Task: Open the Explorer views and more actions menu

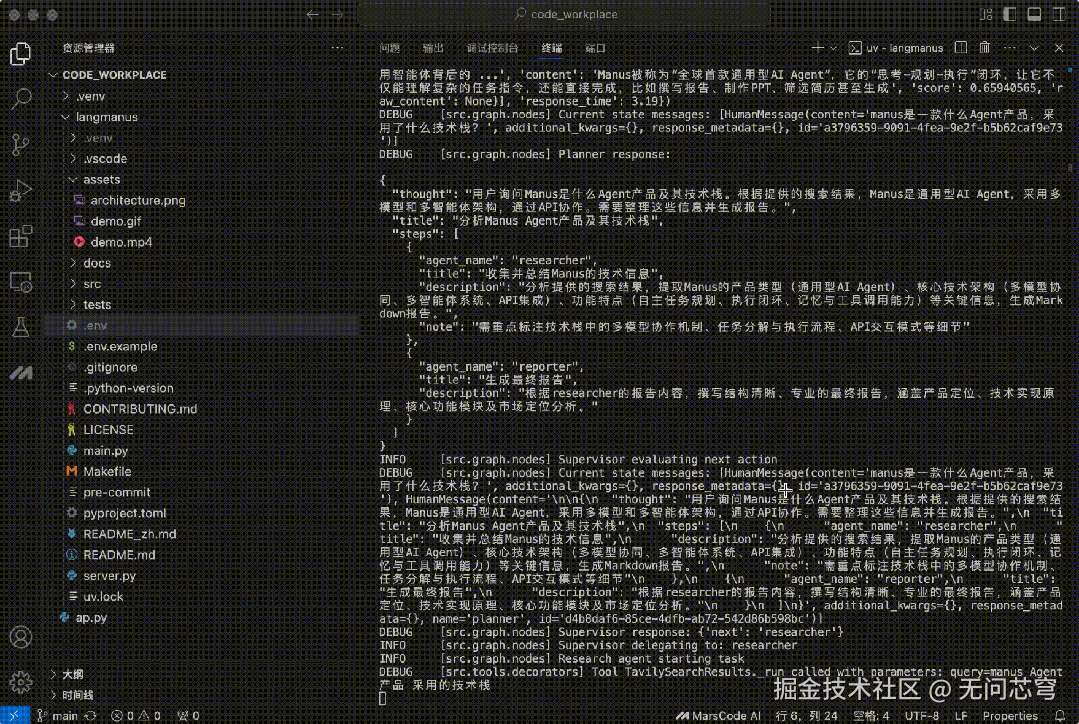Action: tap(337, 47)
